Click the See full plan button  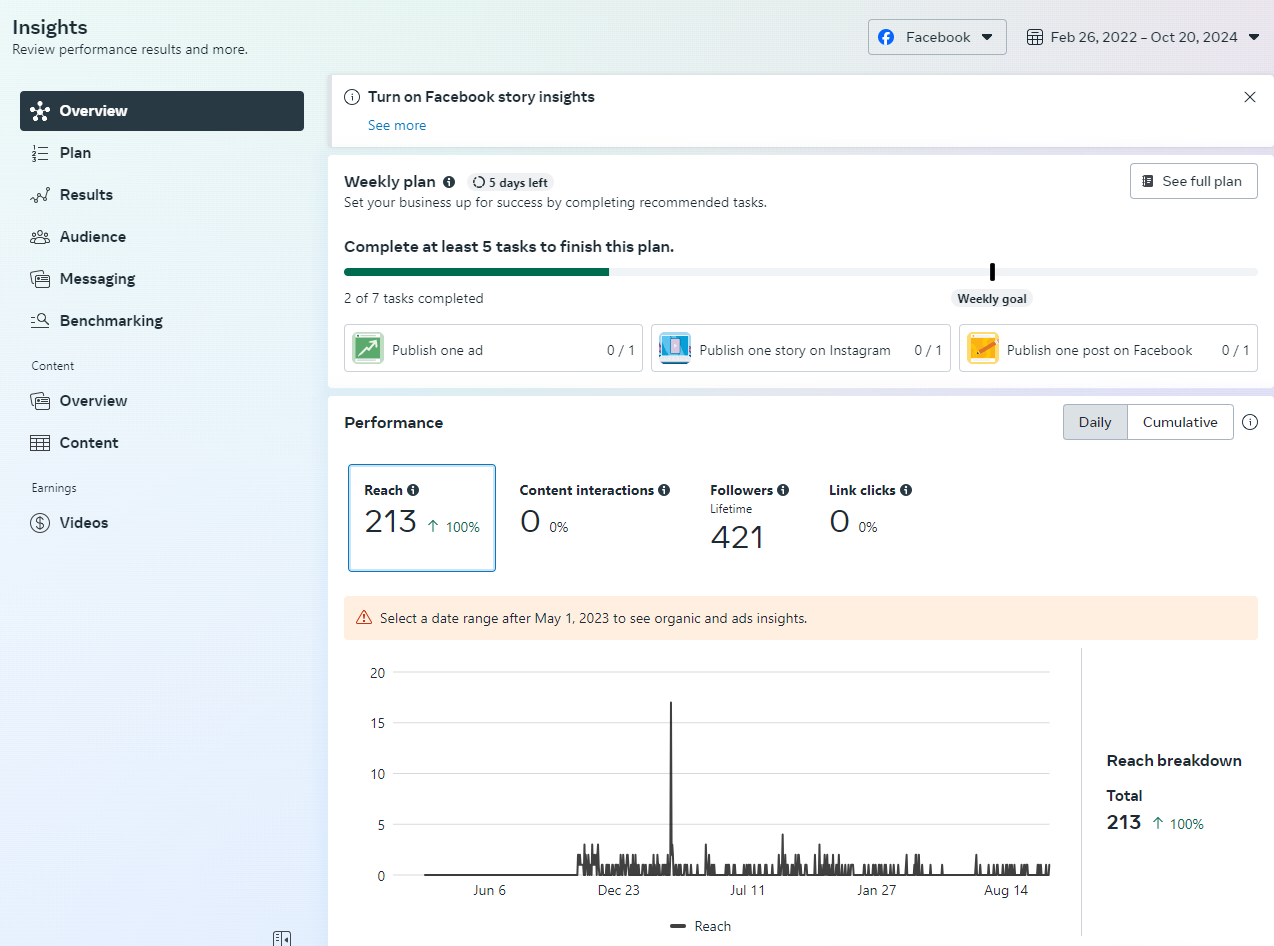point(1194,181)
